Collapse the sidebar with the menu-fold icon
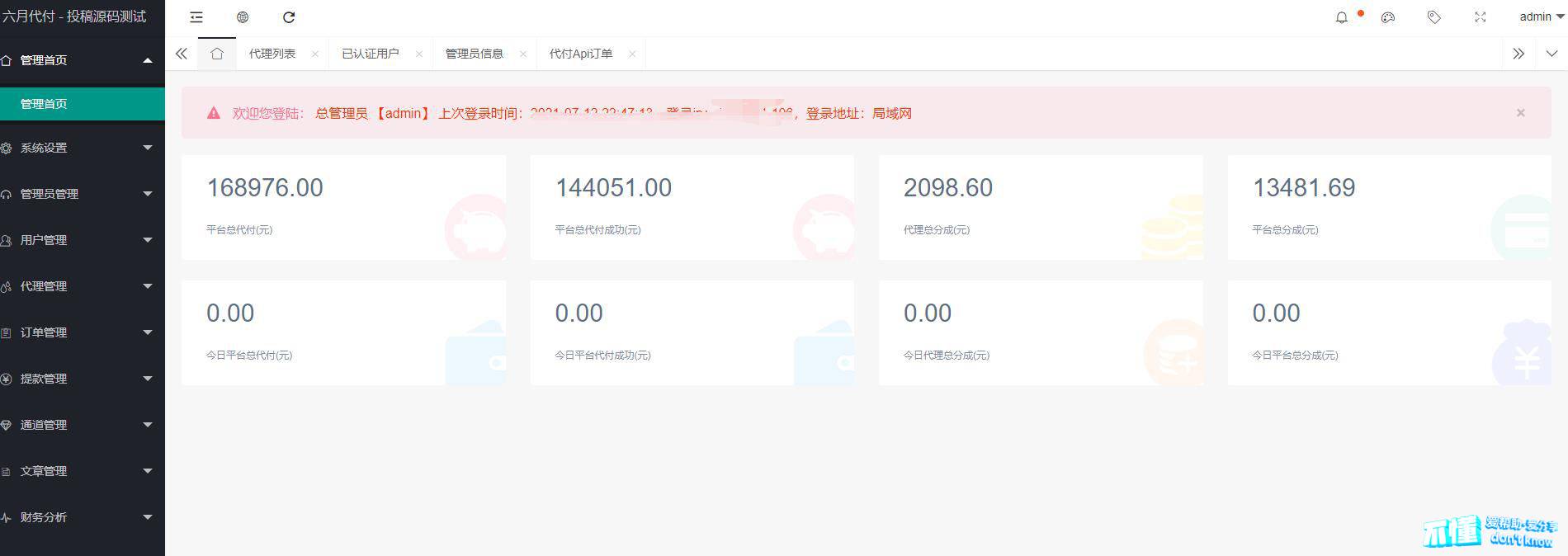This screenshot has height=556, width=1568. 196,17
